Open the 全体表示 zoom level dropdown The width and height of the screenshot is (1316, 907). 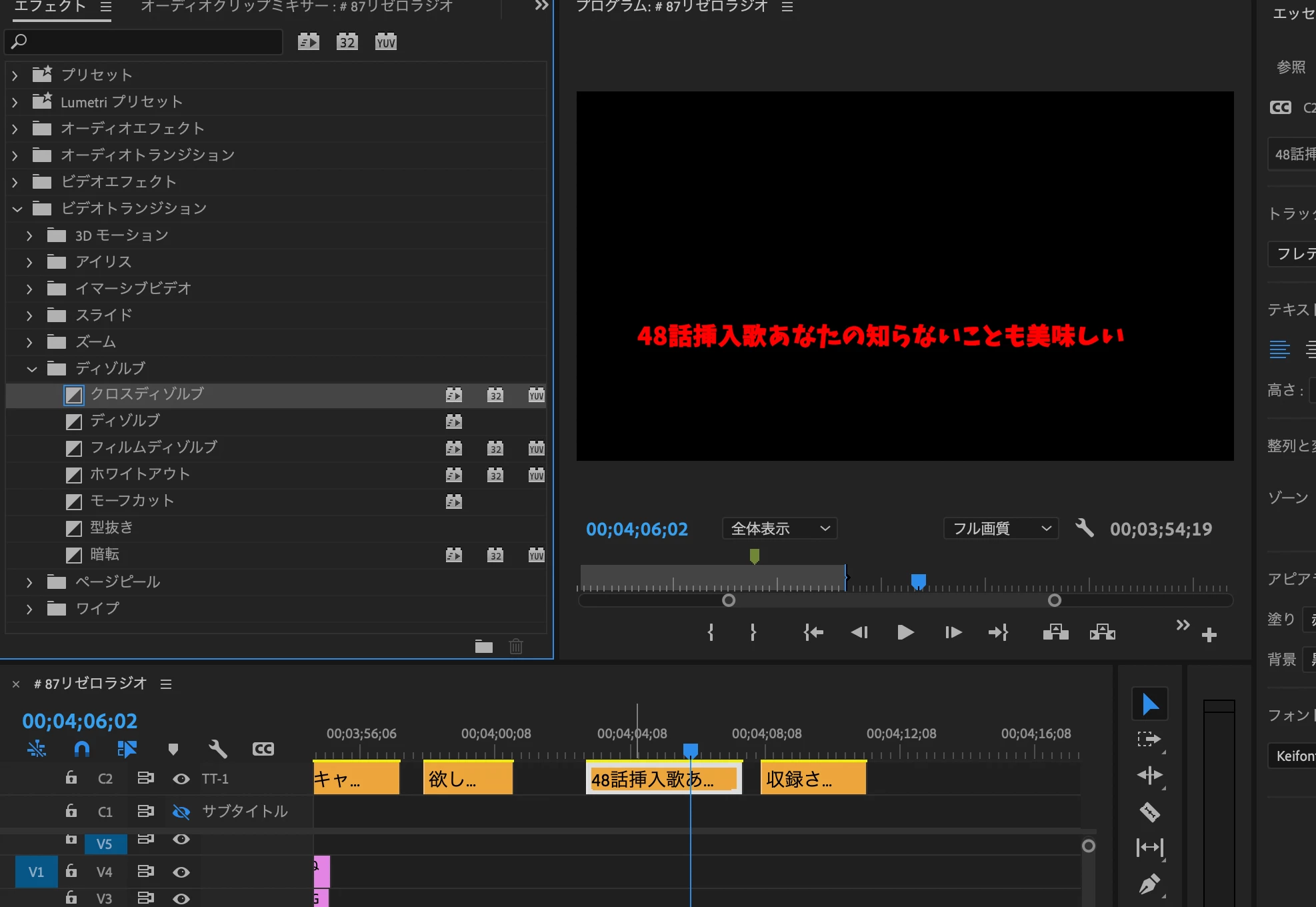pyautogui.click(x=779, y=529)
